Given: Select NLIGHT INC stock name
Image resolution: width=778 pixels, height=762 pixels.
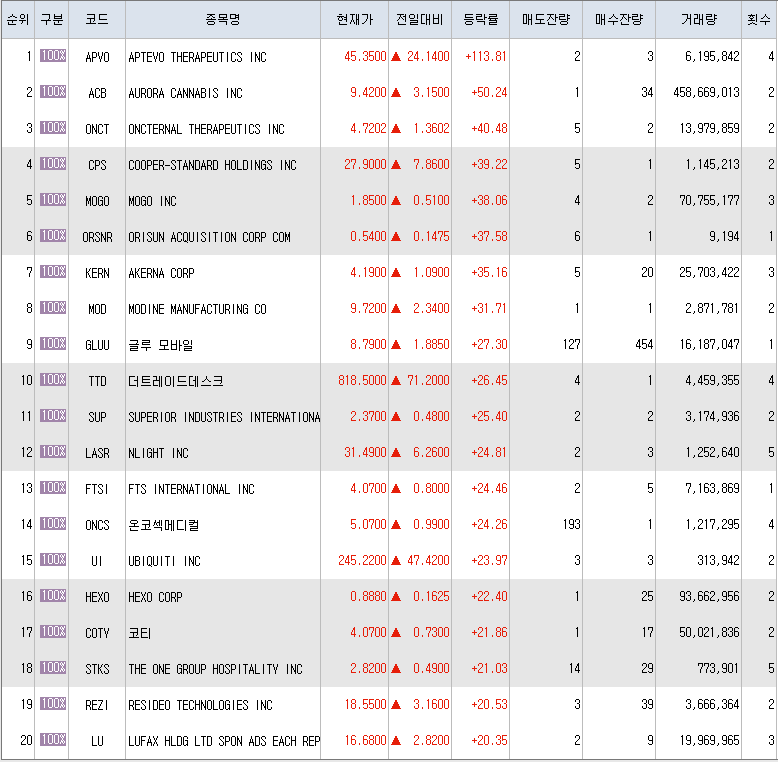Looking at the screenshot, I should tap(158, 453).
